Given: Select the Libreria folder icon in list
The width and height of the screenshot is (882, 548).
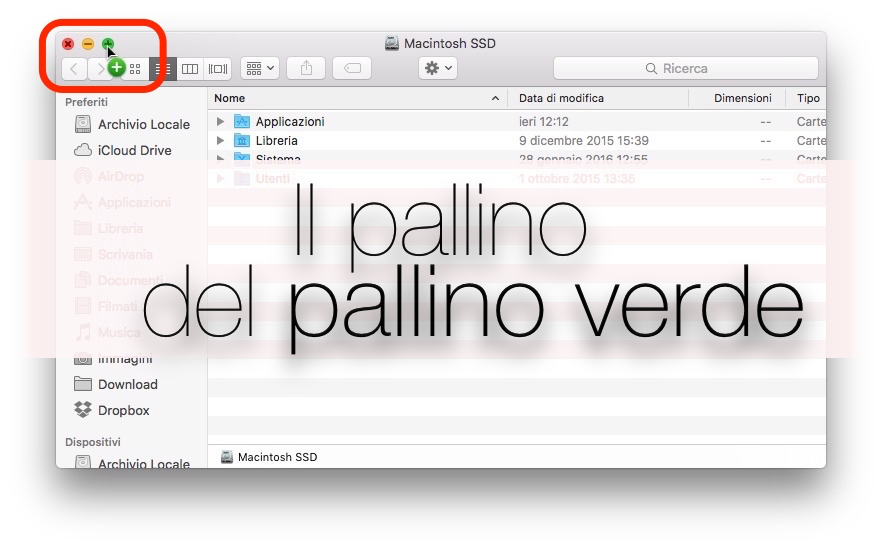Looking at the screenshot, I should pyautogui.click(x=242, y=141).
